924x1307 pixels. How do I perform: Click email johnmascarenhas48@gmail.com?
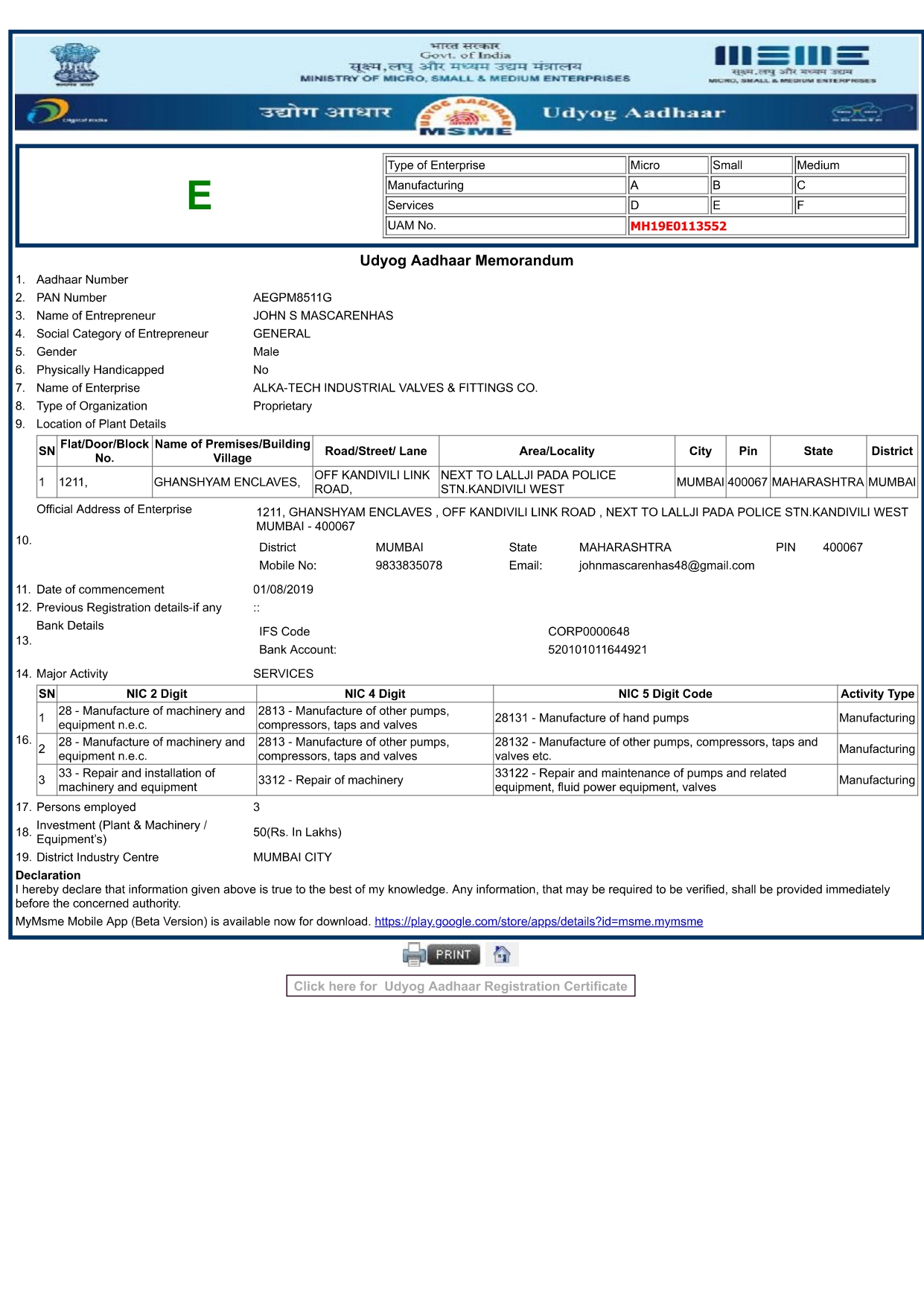pyautogui.click(x=667, y=565)
